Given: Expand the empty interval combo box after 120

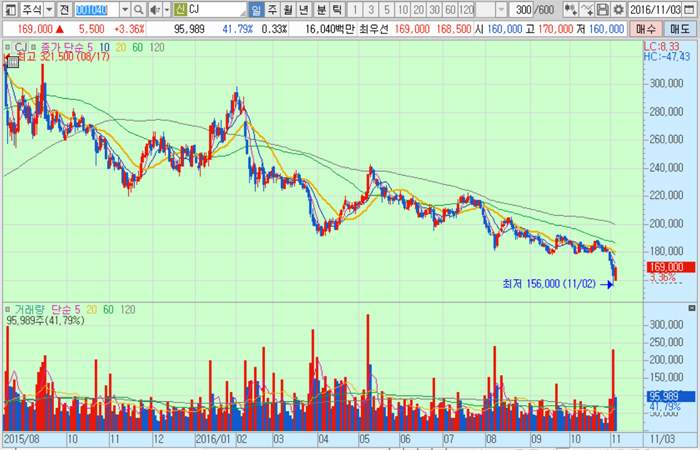Looking at the screenshot, I should click(x=489, y=9).
